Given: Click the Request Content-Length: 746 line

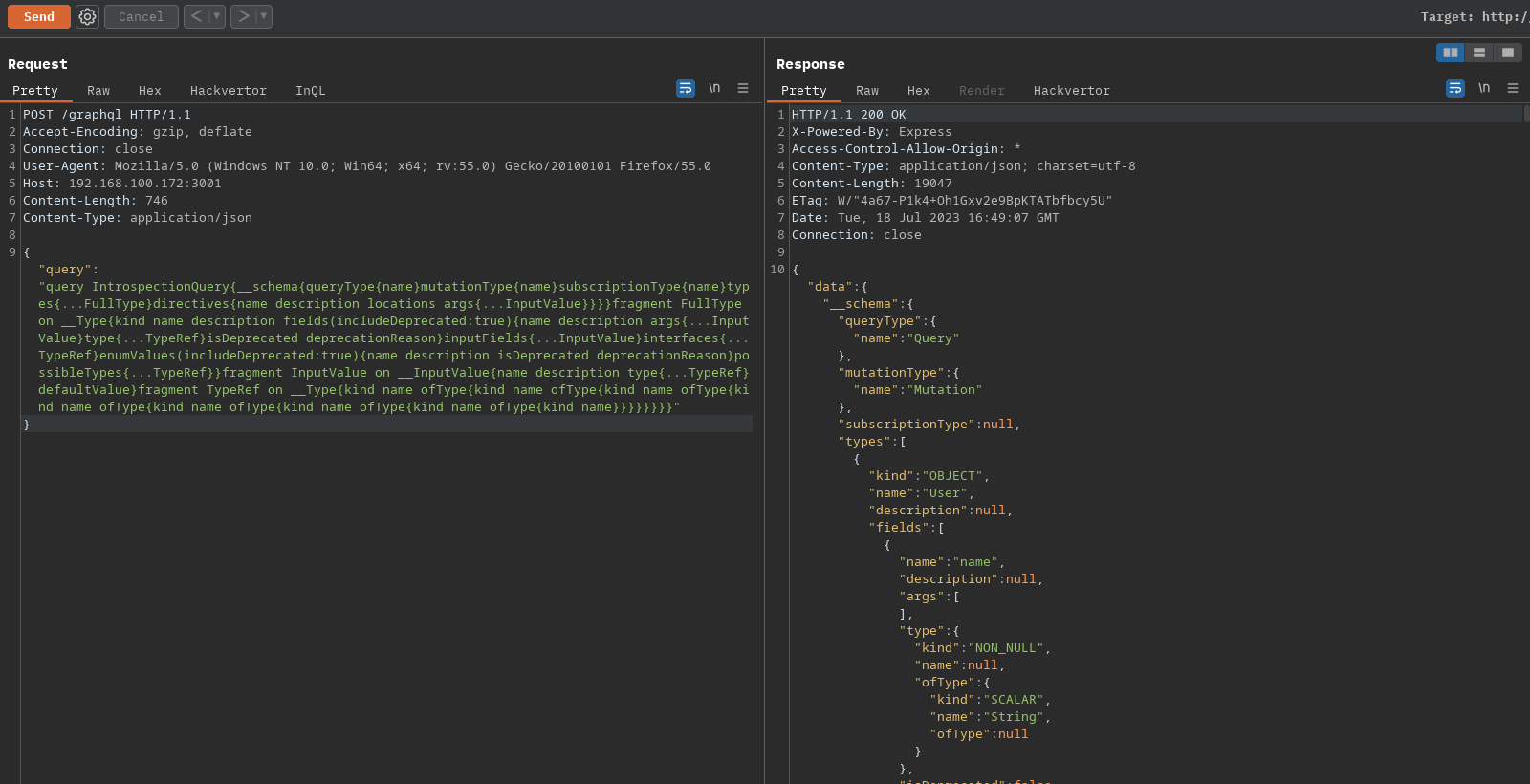Looking at the screenshot, I should coord(96,201).
